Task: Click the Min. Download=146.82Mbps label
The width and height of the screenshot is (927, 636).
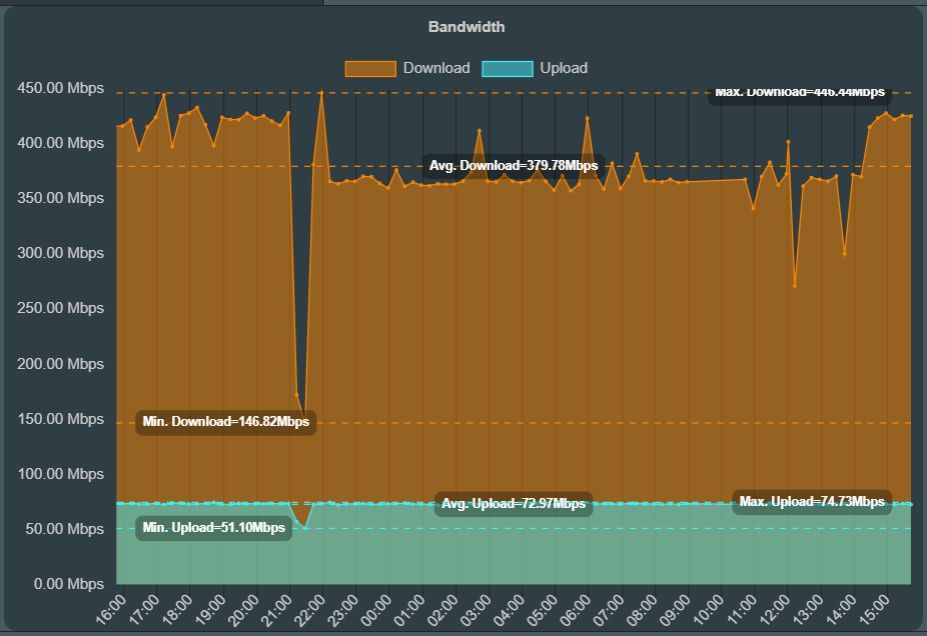Action: point(226,422)
